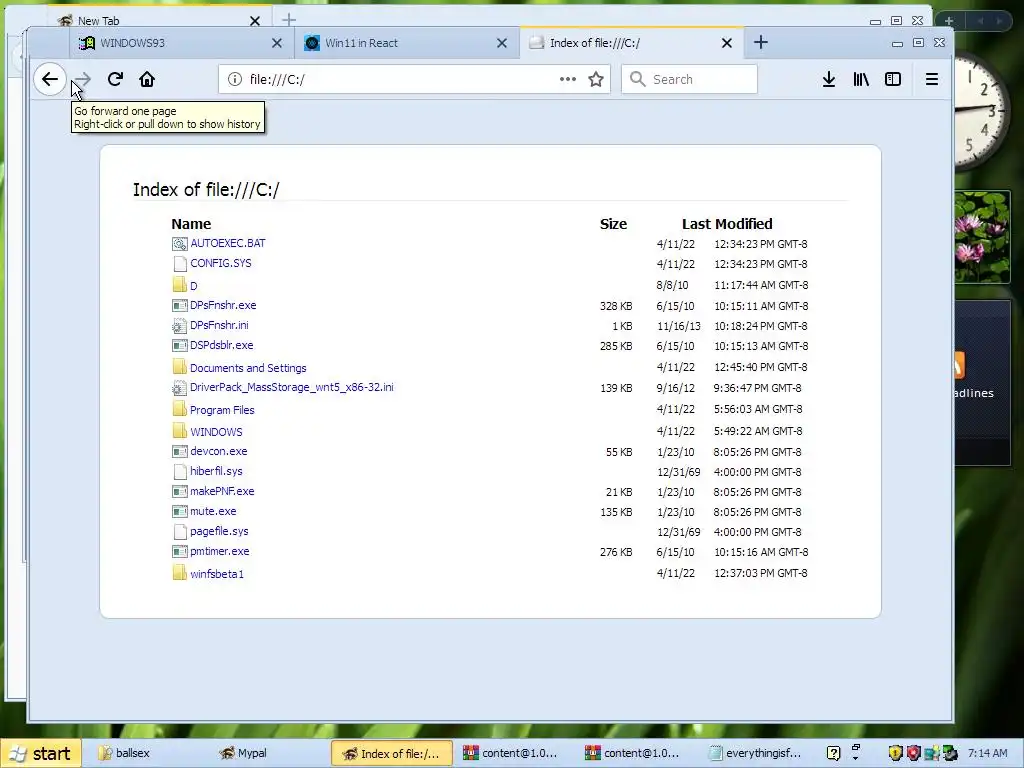Select Index of file:/ taskbar button
The width and height of the screenshot is (1024, 768).
click(392, 754)
